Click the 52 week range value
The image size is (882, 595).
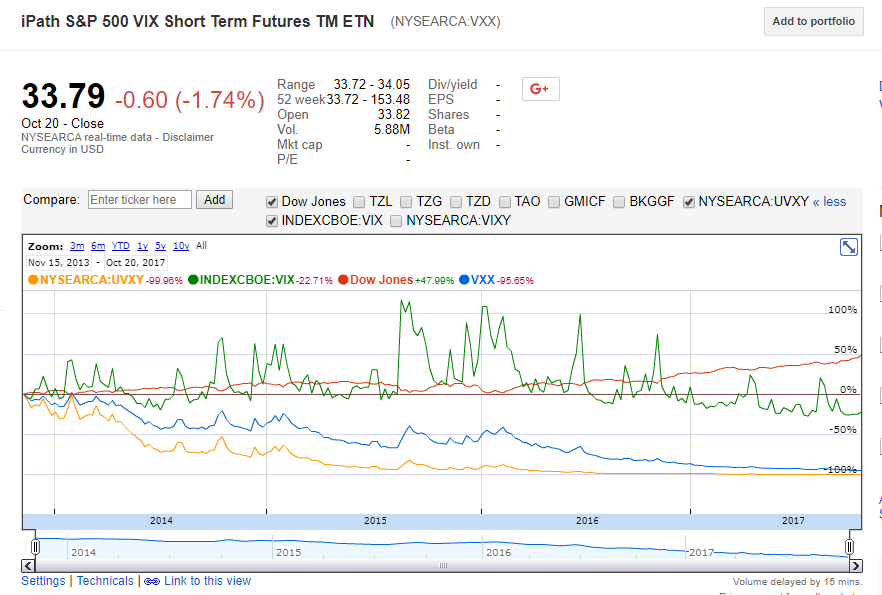coord(368,100)
